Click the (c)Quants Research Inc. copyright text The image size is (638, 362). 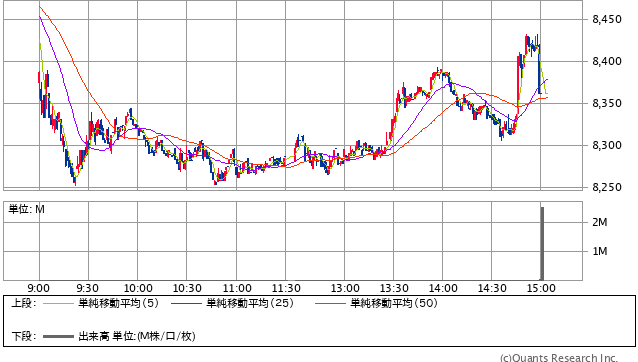[559, 358]
